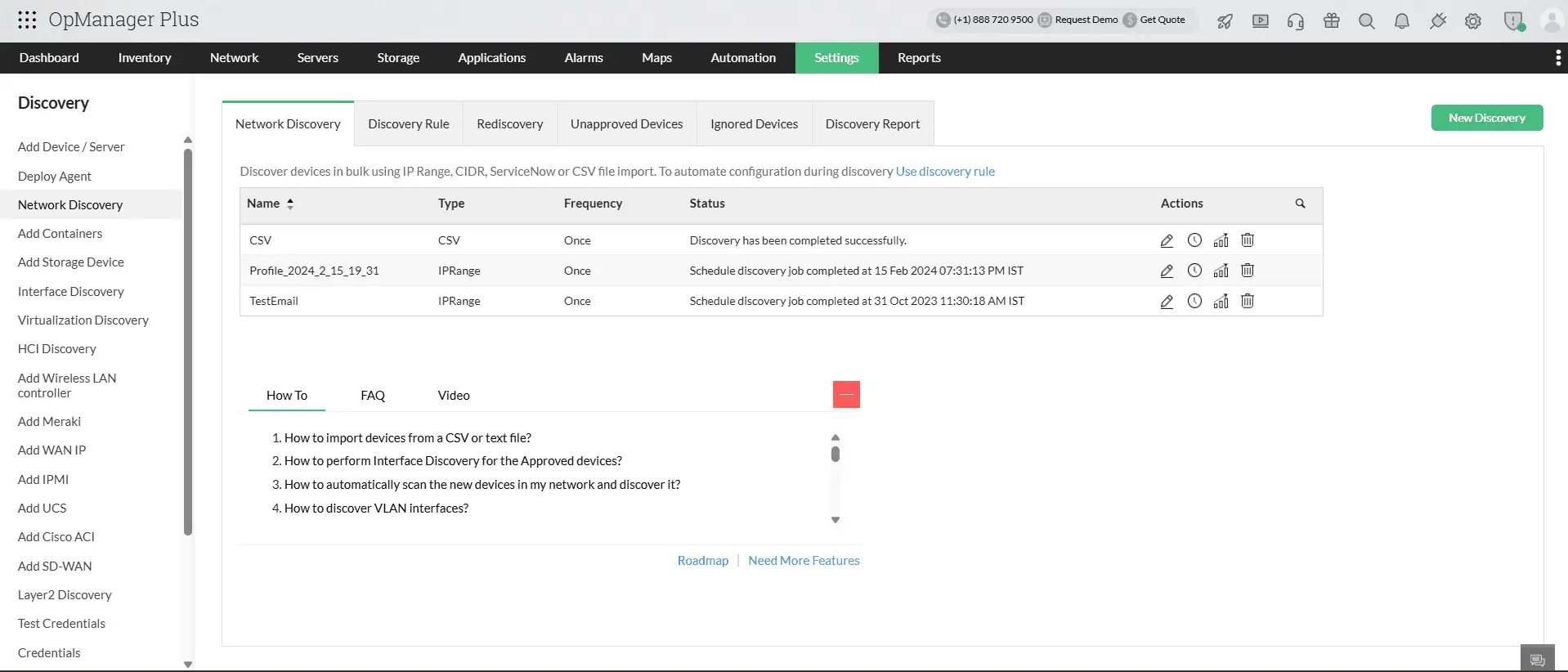Follow the Use discovery rule link
This screenshot has height=672, width=1568.
pyautogui.click(x=945, y=172)
